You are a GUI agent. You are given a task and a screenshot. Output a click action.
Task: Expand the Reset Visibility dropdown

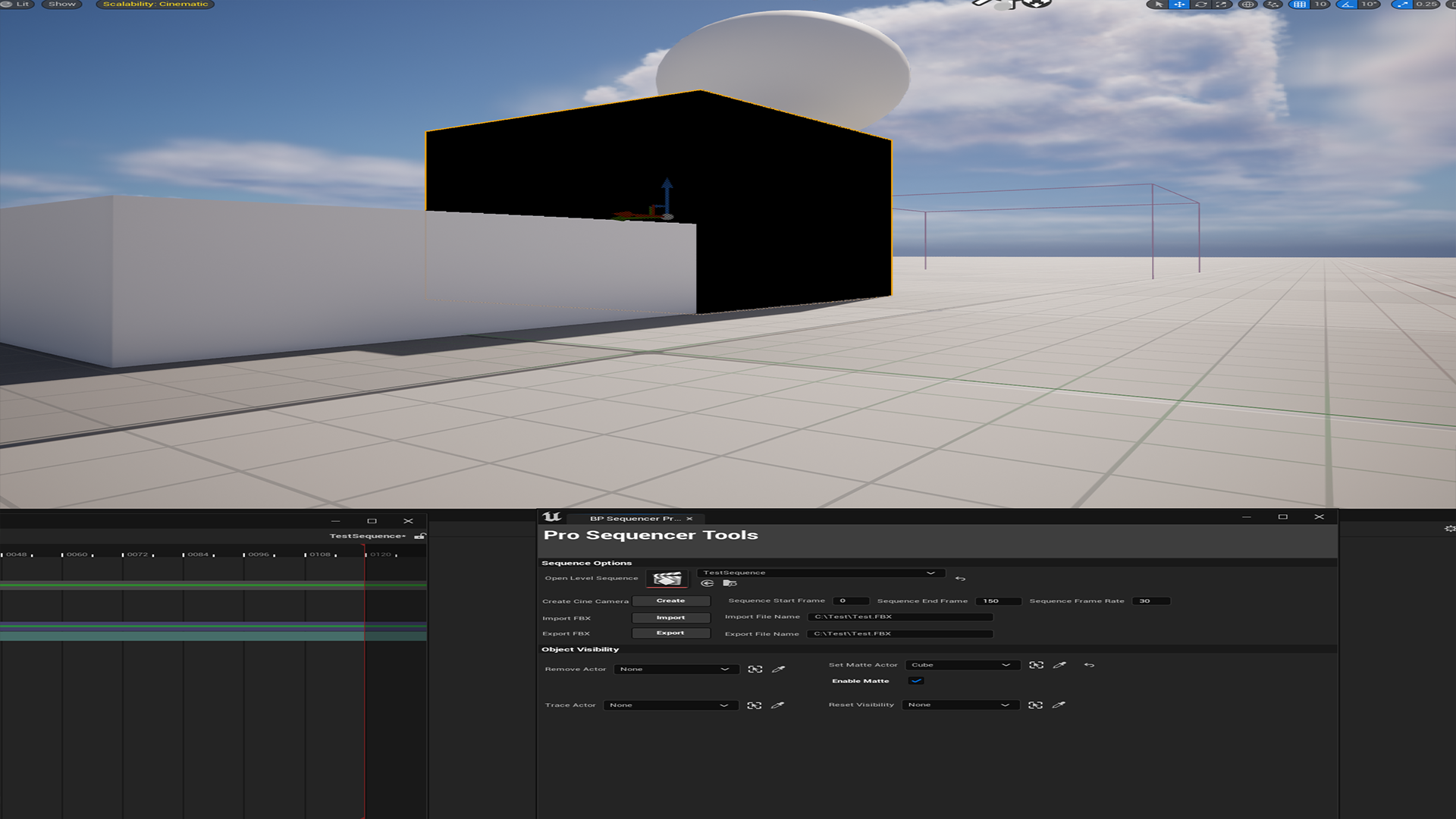(x=959, y=704)
